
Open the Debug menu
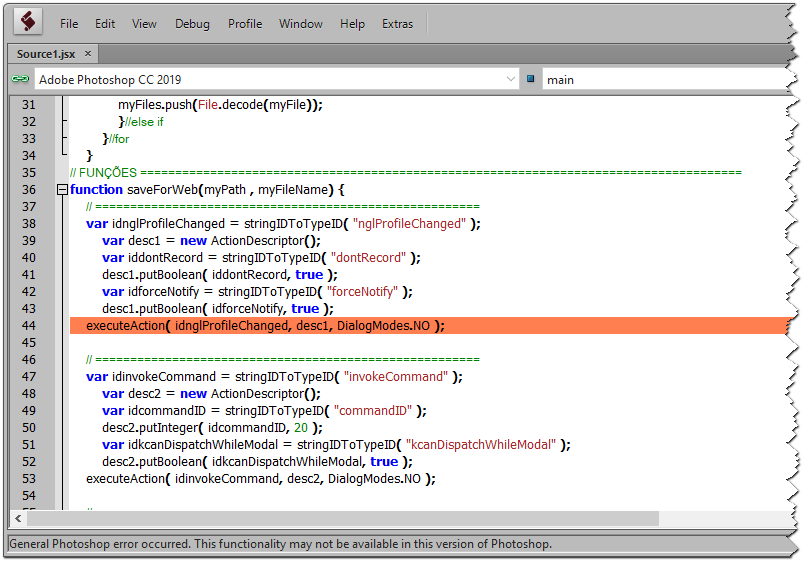[192, 24]
